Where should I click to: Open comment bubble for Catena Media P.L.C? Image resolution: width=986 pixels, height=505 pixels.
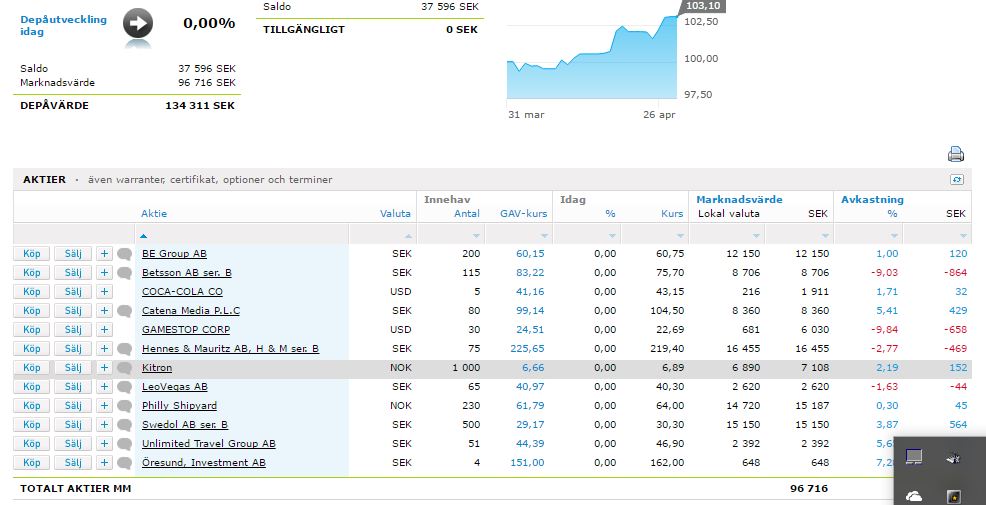coord(125,311)
